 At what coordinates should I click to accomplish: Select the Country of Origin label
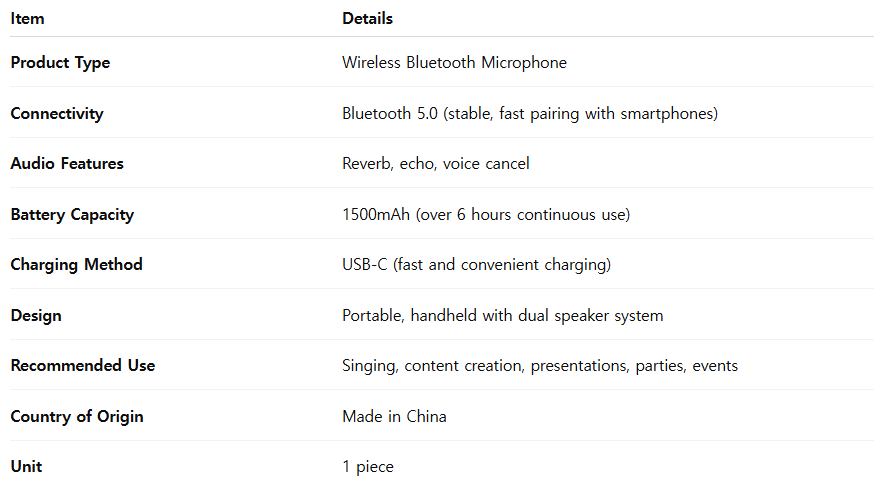click(x=77, y=417)
